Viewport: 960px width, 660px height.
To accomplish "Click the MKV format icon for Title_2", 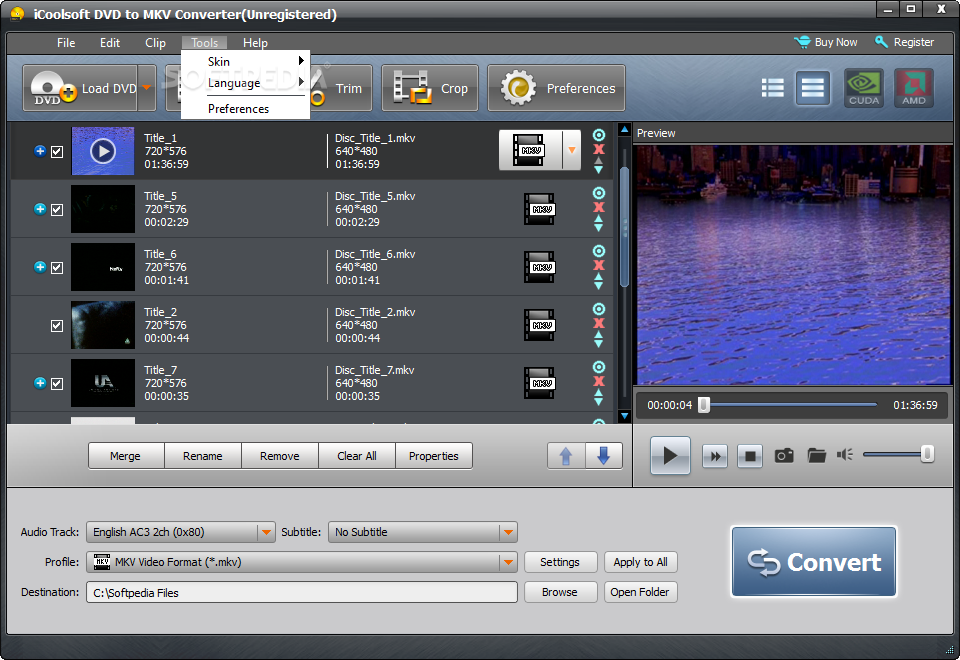I will [539, 325].
